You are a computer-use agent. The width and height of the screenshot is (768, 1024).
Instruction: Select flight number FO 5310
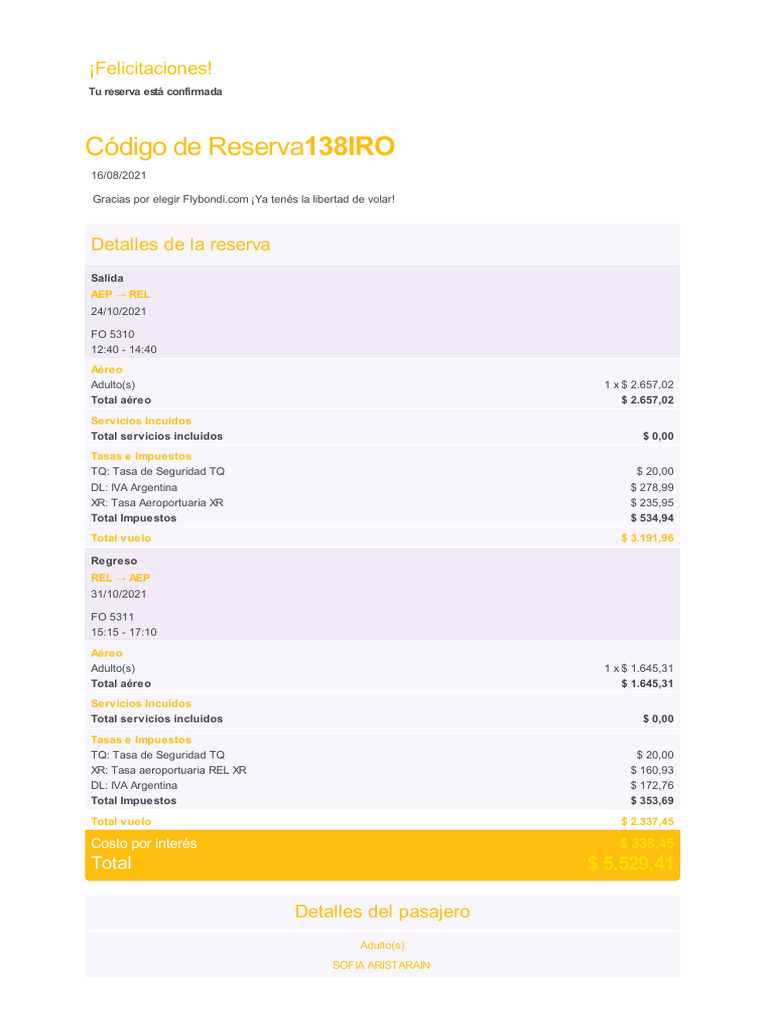[112, 334]
